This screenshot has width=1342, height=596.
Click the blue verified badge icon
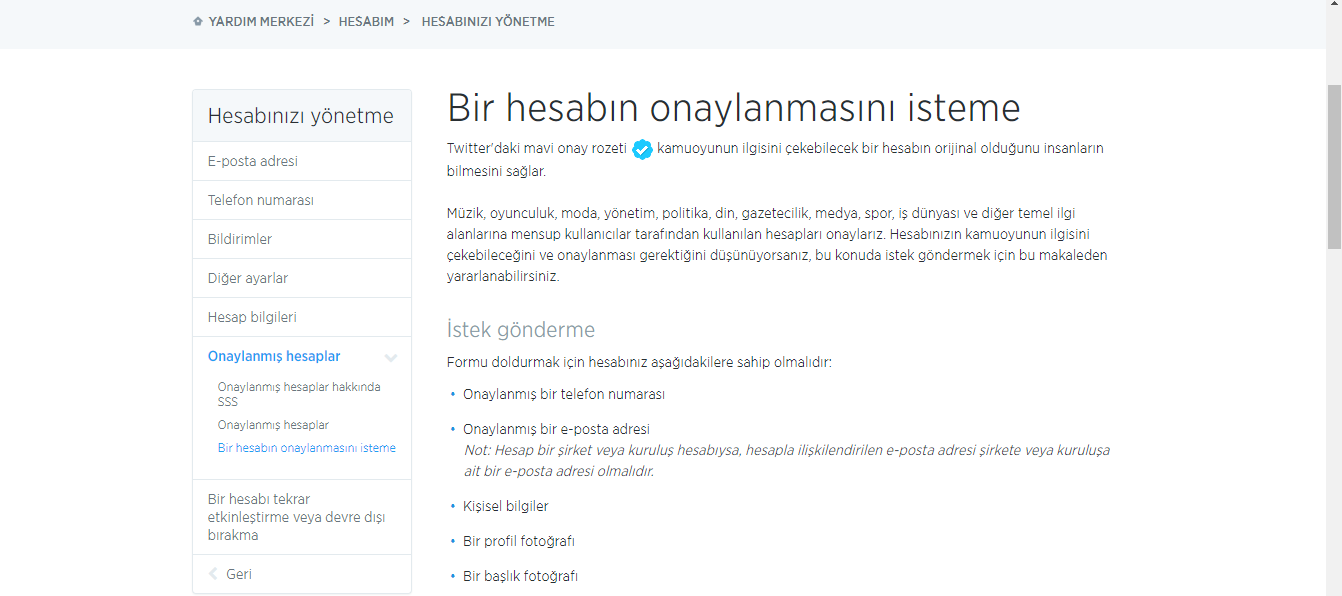[x=642, y=150]
